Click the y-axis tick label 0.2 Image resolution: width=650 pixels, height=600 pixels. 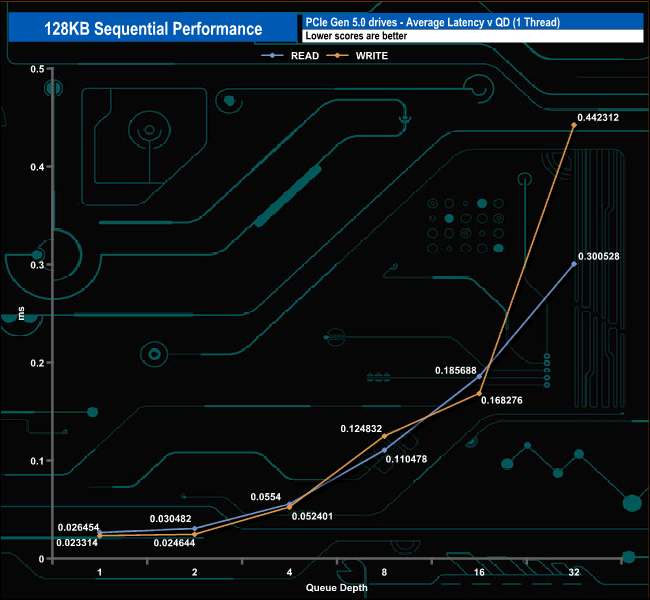coord(37,363)
